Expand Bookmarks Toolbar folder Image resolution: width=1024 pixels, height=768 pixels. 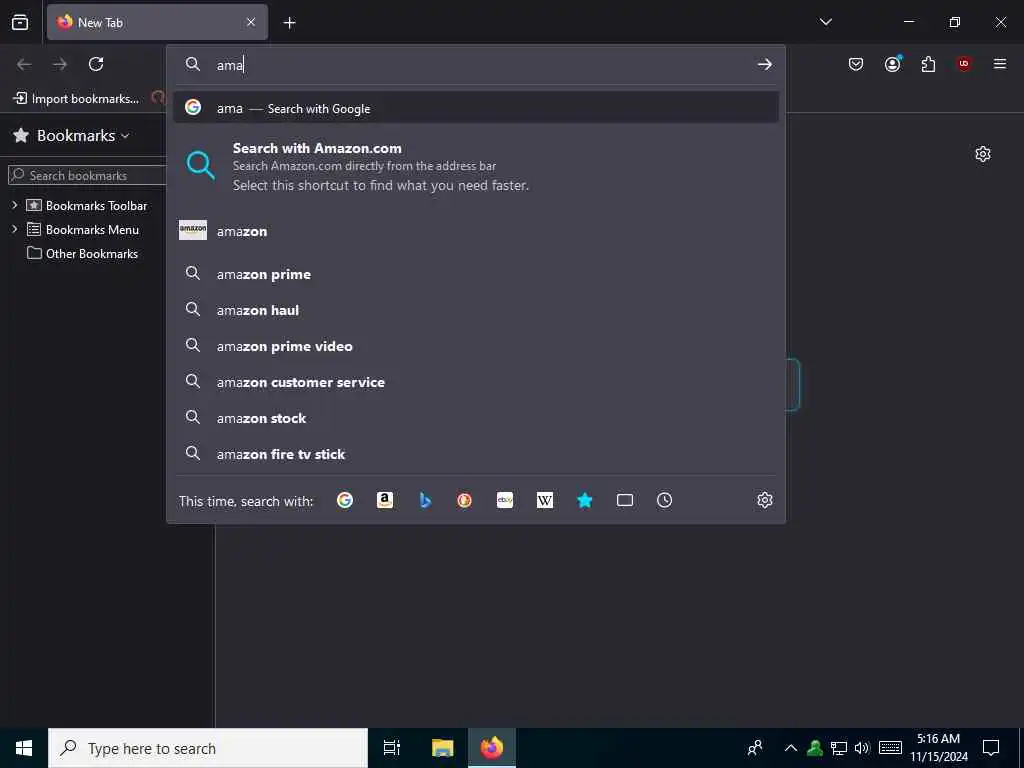(x=14, y=205)
